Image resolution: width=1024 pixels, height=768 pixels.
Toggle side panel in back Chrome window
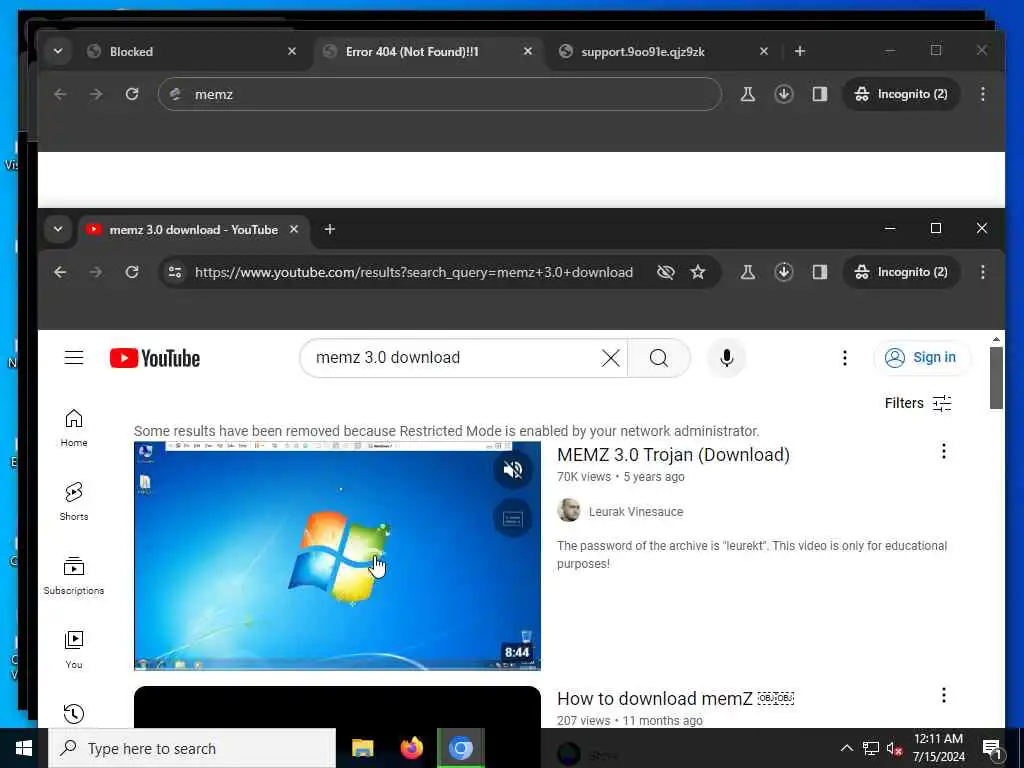[820, 94]
